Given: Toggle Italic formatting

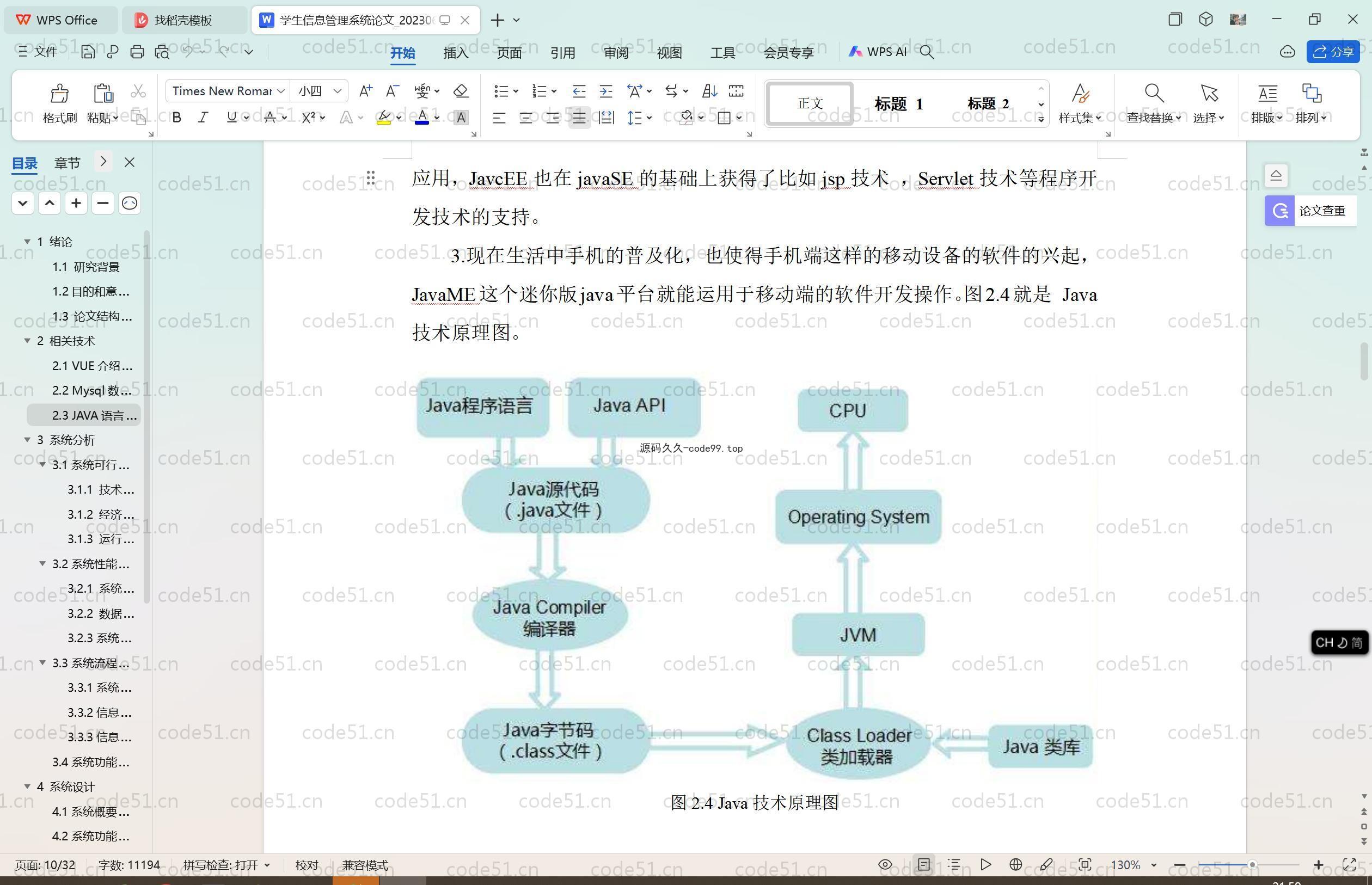Looking at the screenshot, I should coord(203,118).
